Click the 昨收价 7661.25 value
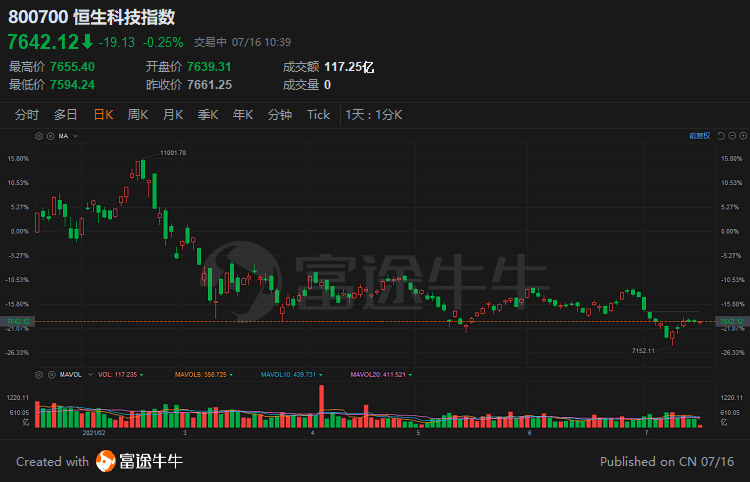 pos(209,85)
